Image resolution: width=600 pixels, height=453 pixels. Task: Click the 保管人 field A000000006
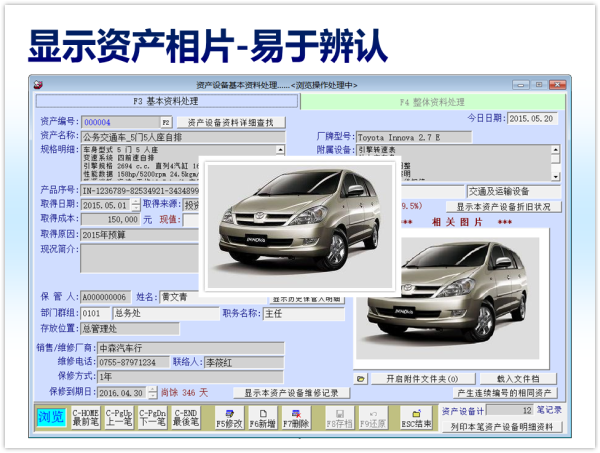(x=105, y=297)
